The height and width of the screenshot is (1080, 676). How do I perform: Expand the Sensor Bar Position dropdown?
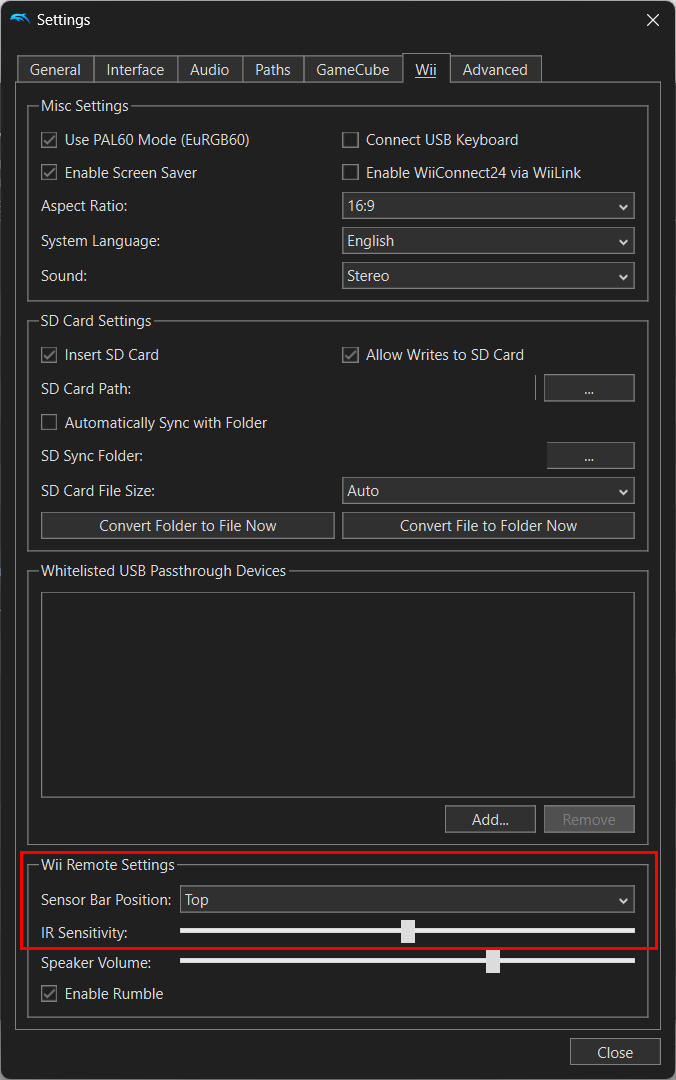(407, 900)
